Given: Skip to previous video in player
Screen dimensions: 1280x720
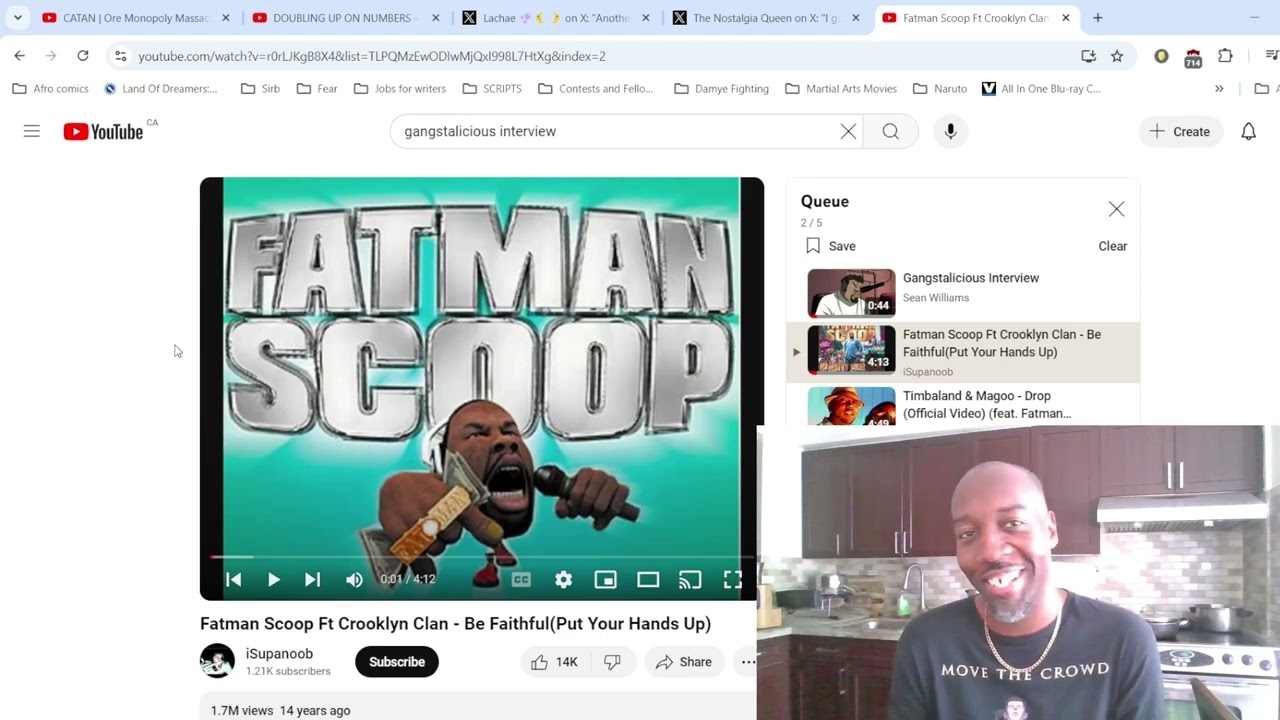Looking at the screenshot, I should click(234, 579).
